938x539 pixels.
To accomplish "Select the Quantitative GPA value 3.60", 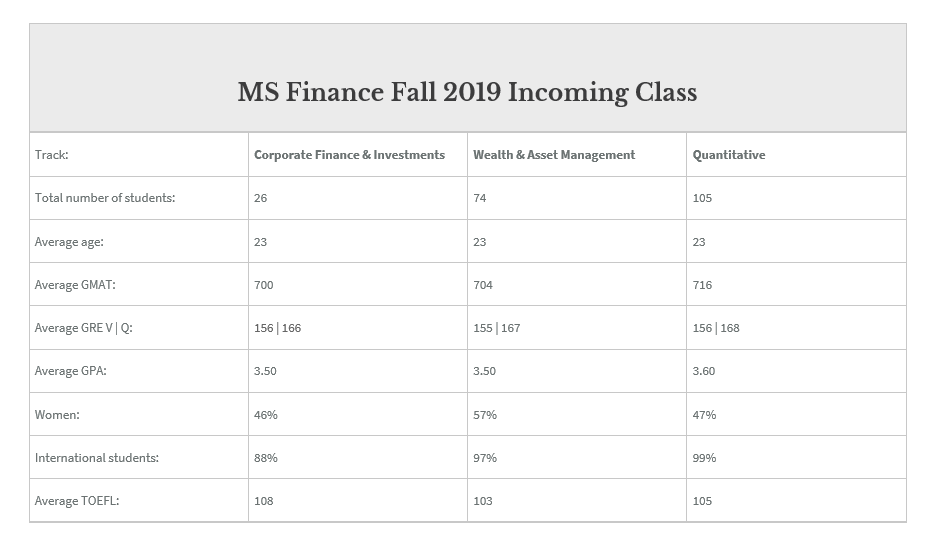I will [704, 371].
